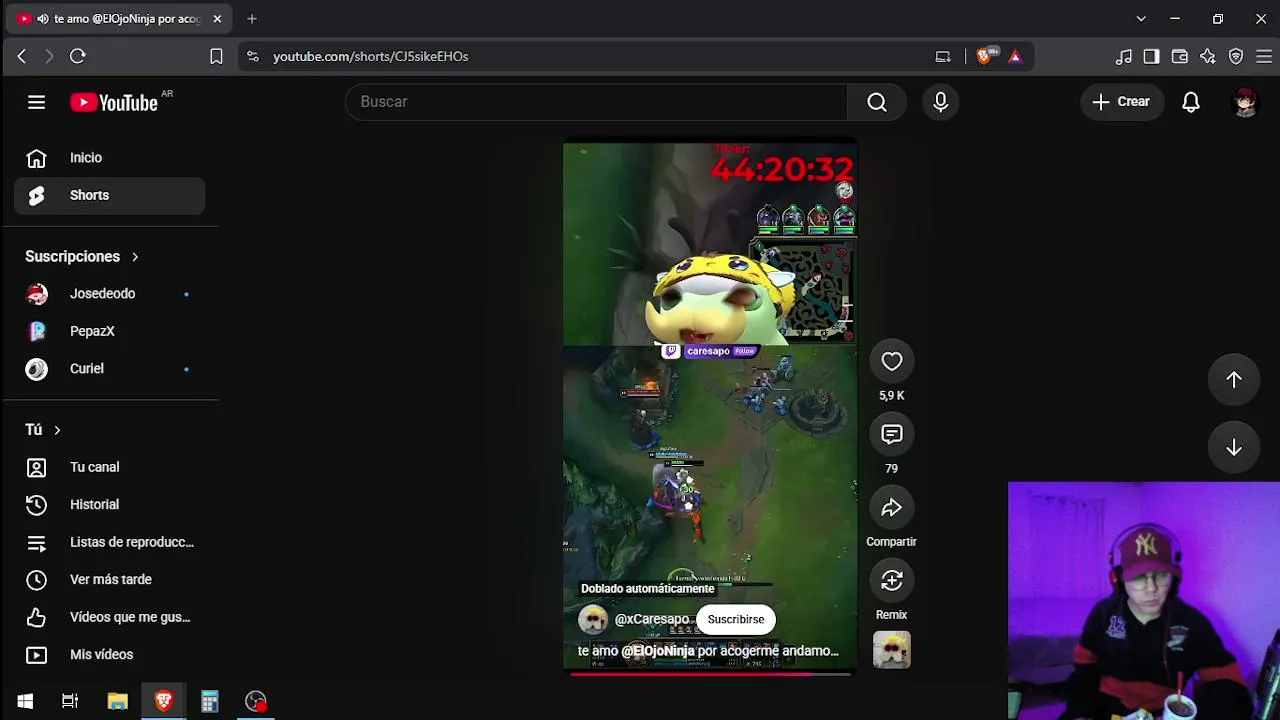1280x720 pixels.
Task: Open the comments panel showing 79
Action: click(892, 435)
